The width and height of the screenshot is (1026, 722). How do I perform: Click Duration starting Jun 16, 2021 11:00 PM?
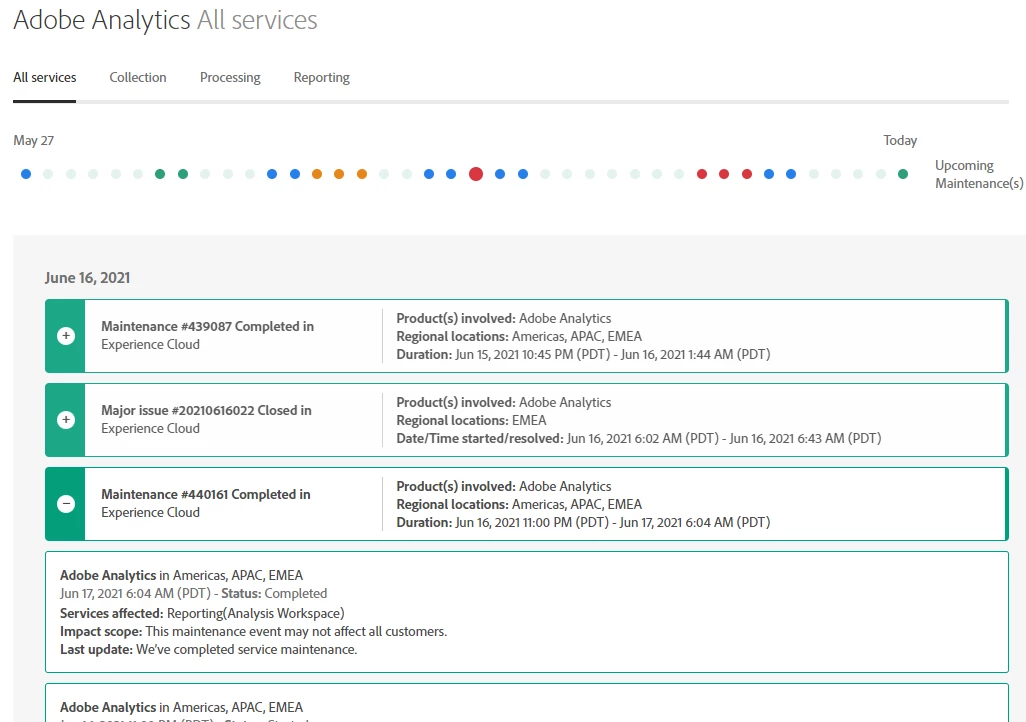(x=583, y=522)
